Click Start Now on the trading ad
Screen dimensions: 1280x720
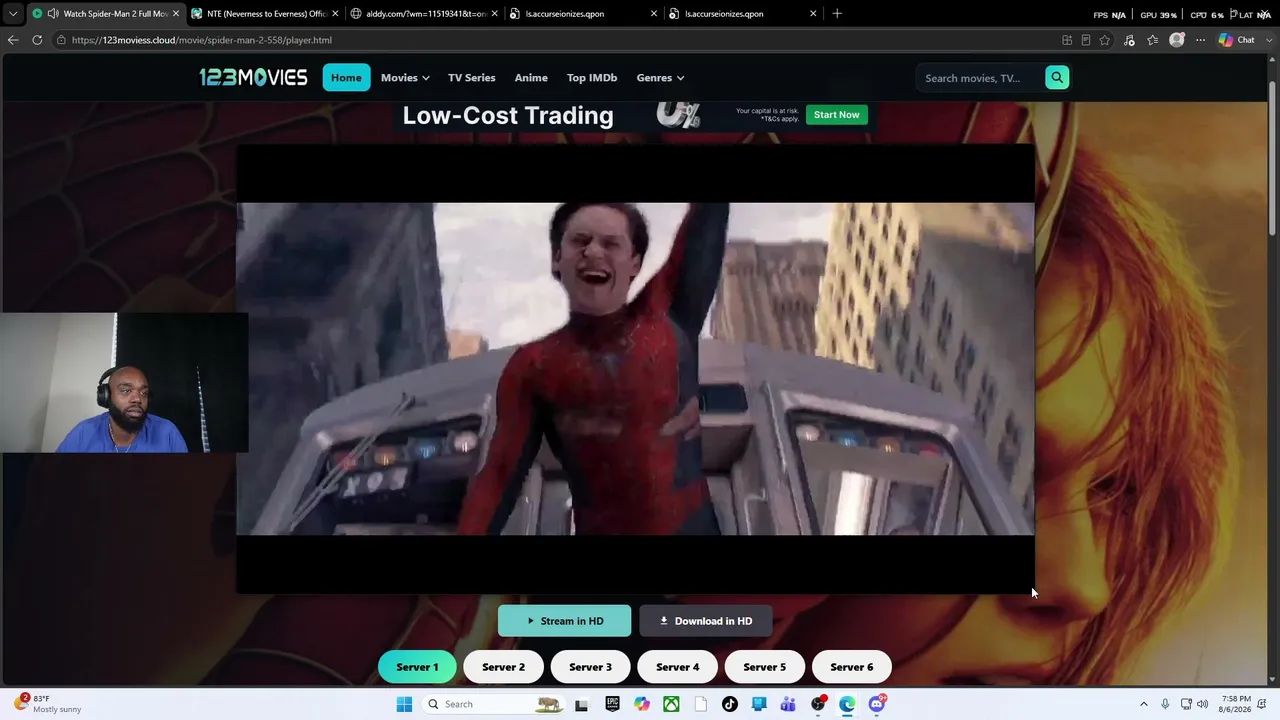(837, 115)
